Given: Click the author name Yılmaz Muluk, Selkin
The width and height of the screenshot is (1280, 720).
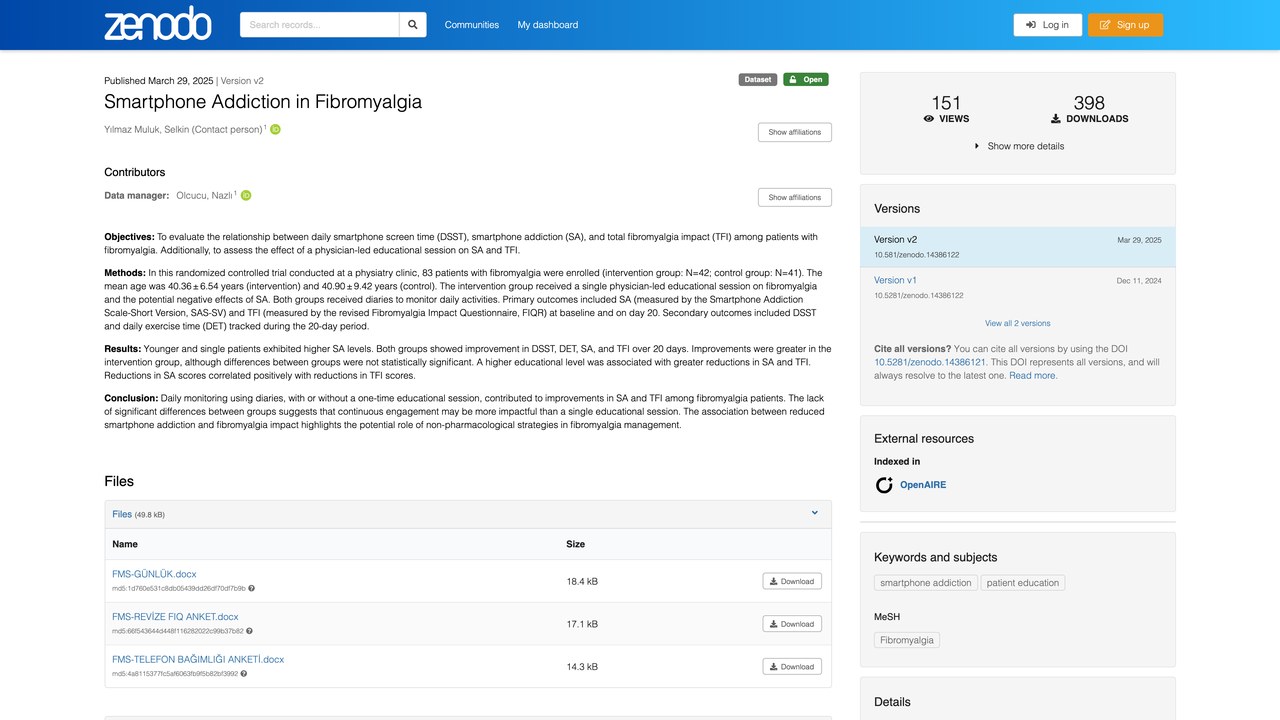Looking at the screenshot, I should 183,129.
